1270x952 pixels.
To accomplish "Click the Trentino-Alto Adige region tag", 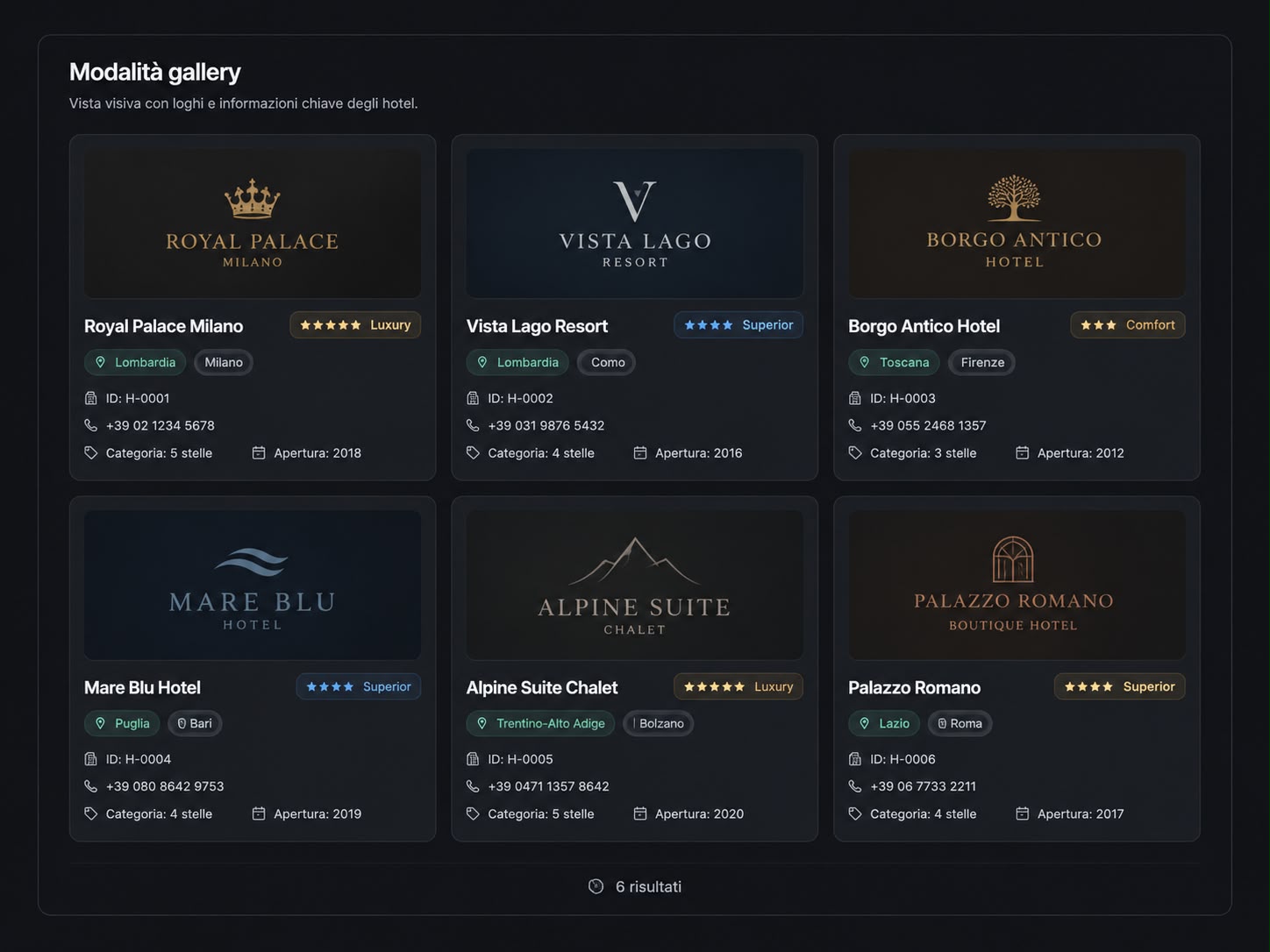I will (540, 723).
